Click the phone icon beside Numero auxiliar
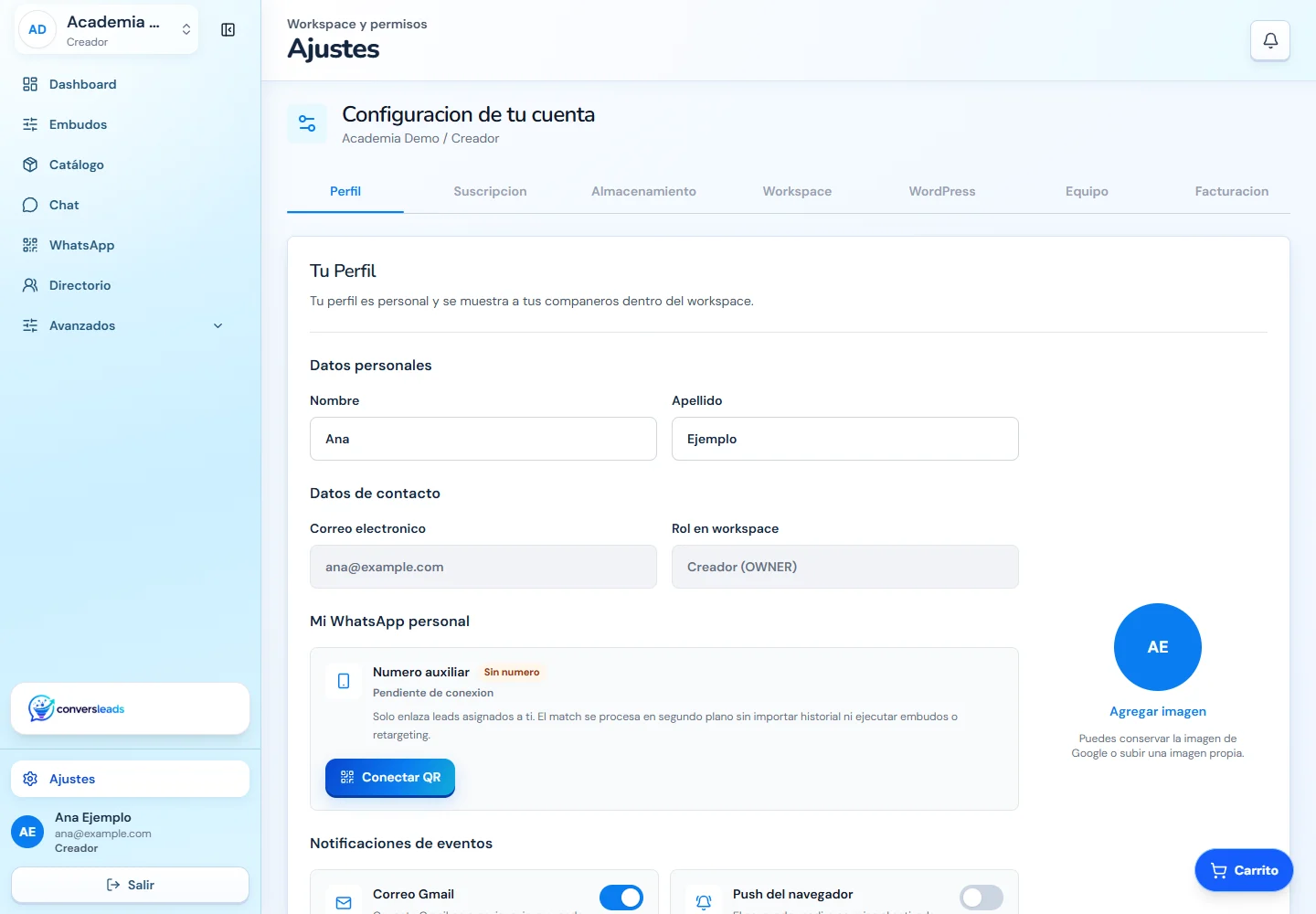1316x914 pixels. pos(344,681)
